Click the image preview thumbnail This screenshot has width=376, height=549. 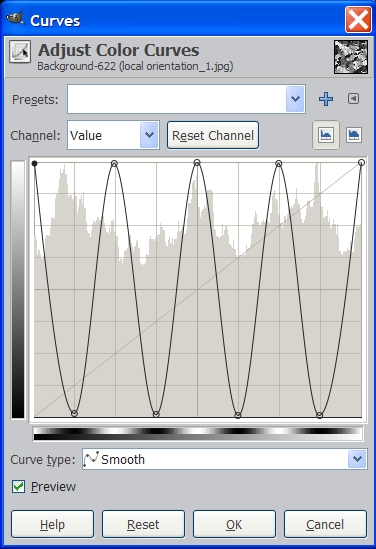point(351,57)
